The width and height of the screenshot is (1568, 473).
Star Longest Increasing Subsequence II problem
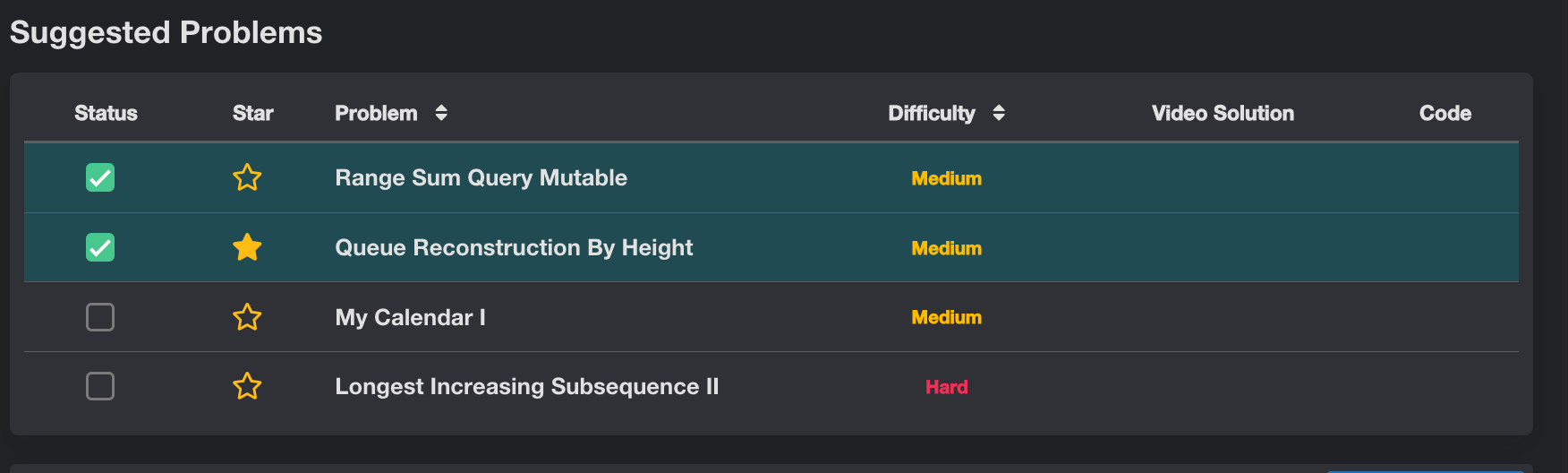(247, 386)
